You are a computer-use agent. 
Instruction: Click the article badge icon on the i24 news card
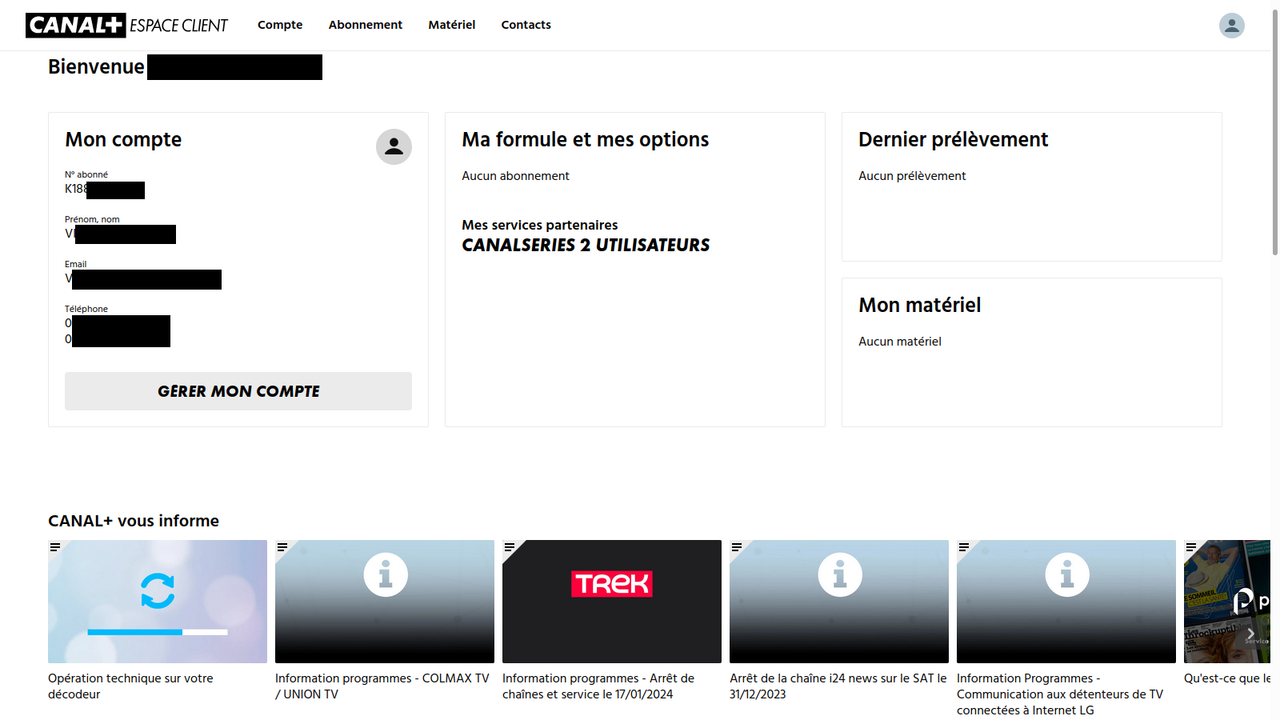(737, 547)
